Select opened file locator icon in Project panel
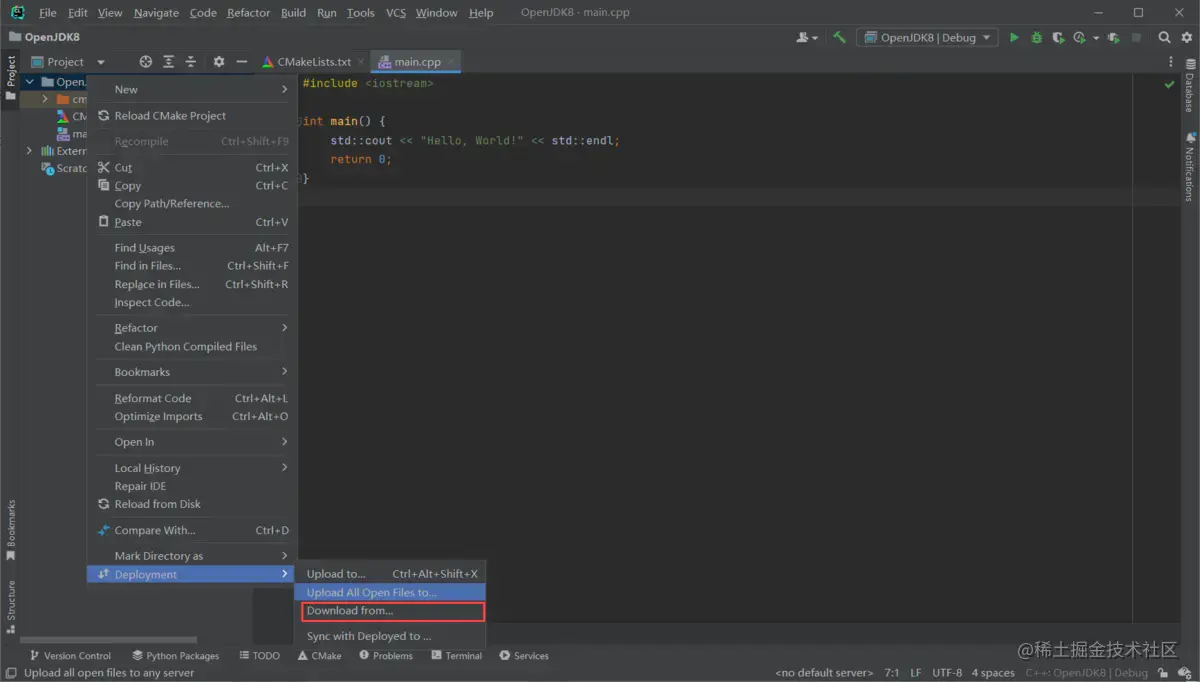 [x=146, y=62]
